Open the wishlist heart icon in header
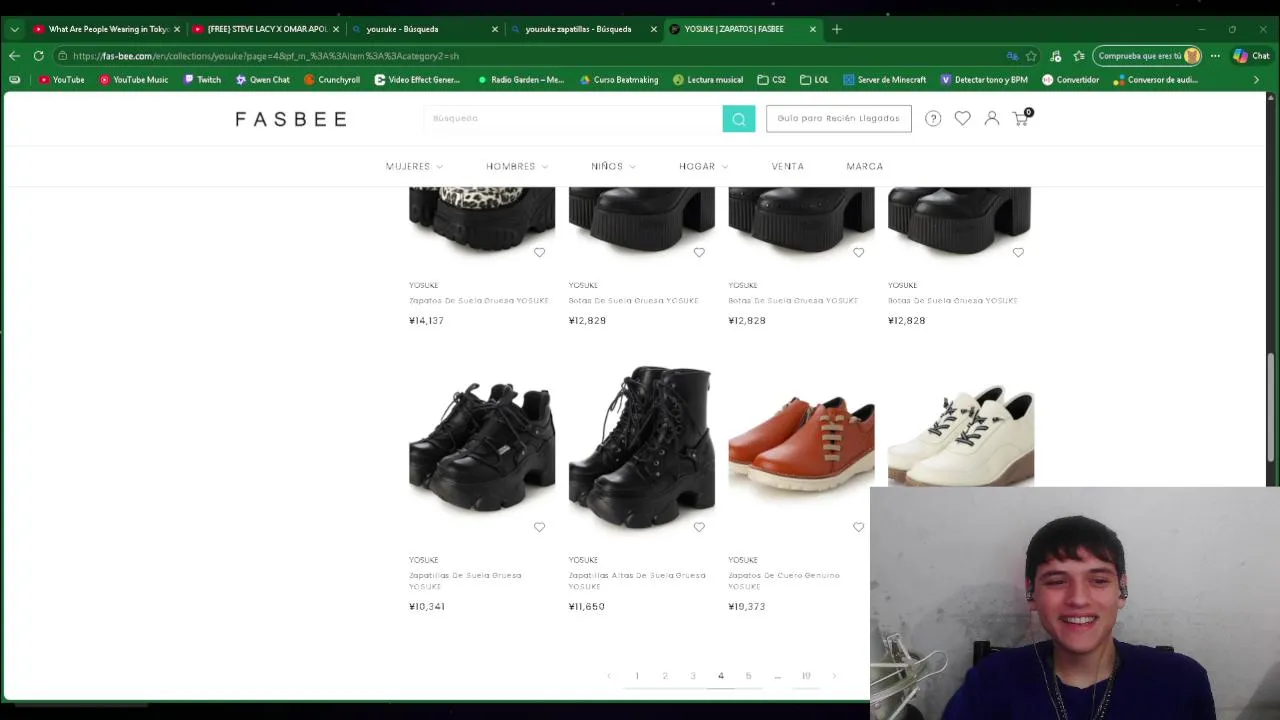Image resolution: width=1280 pixels, height=720 pixels. [x=962, y=118]
